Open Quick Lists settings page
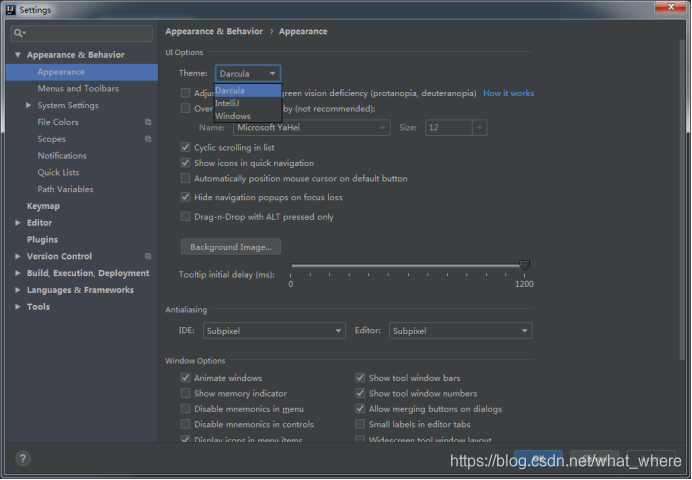 58,172
